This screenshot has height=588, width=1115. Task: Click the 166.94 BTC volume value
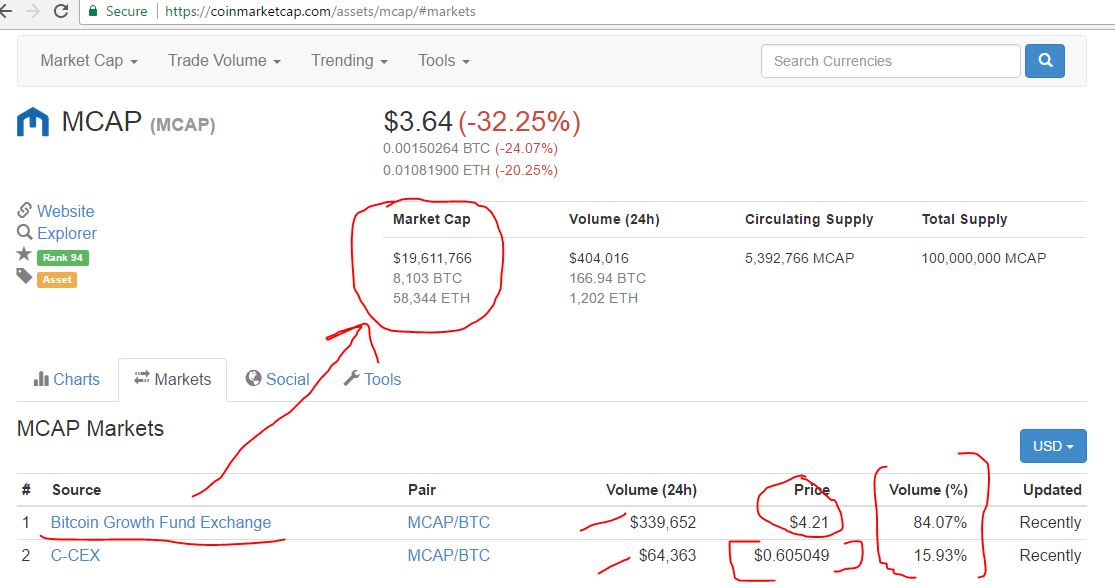(x=607, y=278)
